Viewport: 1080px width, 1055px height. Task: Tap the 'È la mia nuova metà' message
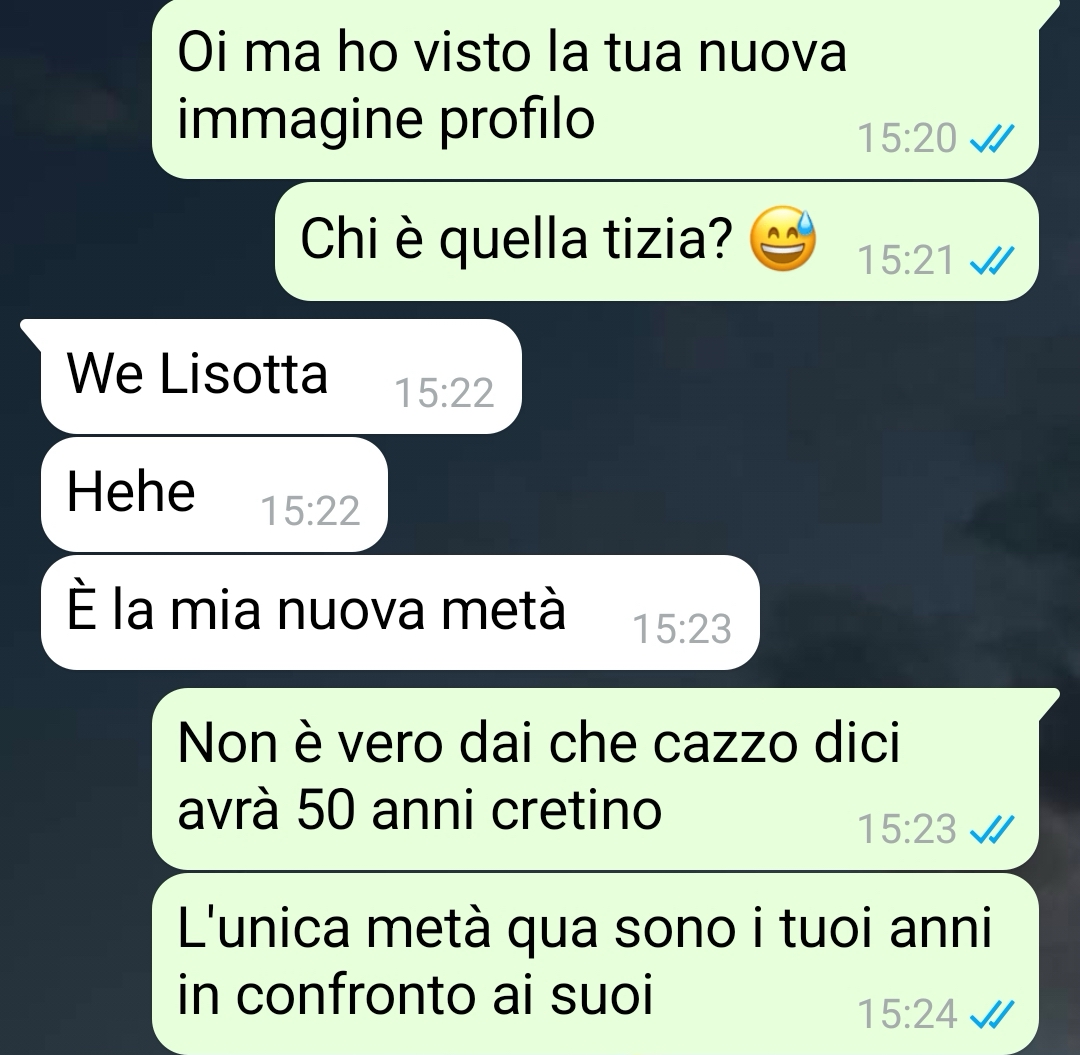(x=400, y=612)
